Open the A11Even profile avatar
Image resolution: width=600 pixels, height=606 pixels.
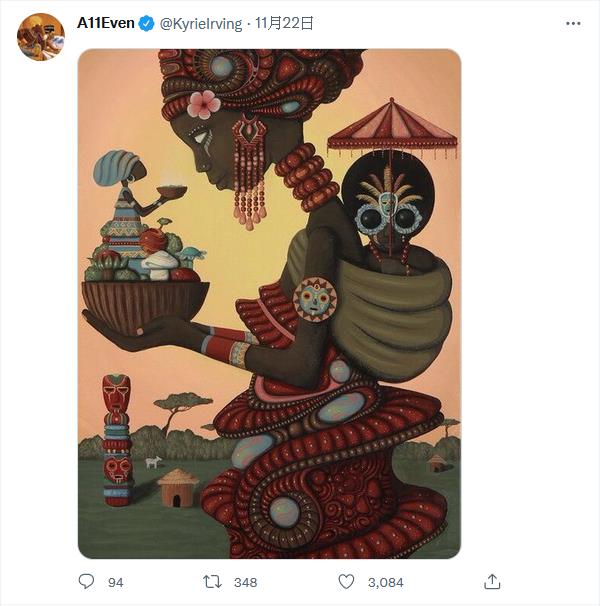pos(41,37)
